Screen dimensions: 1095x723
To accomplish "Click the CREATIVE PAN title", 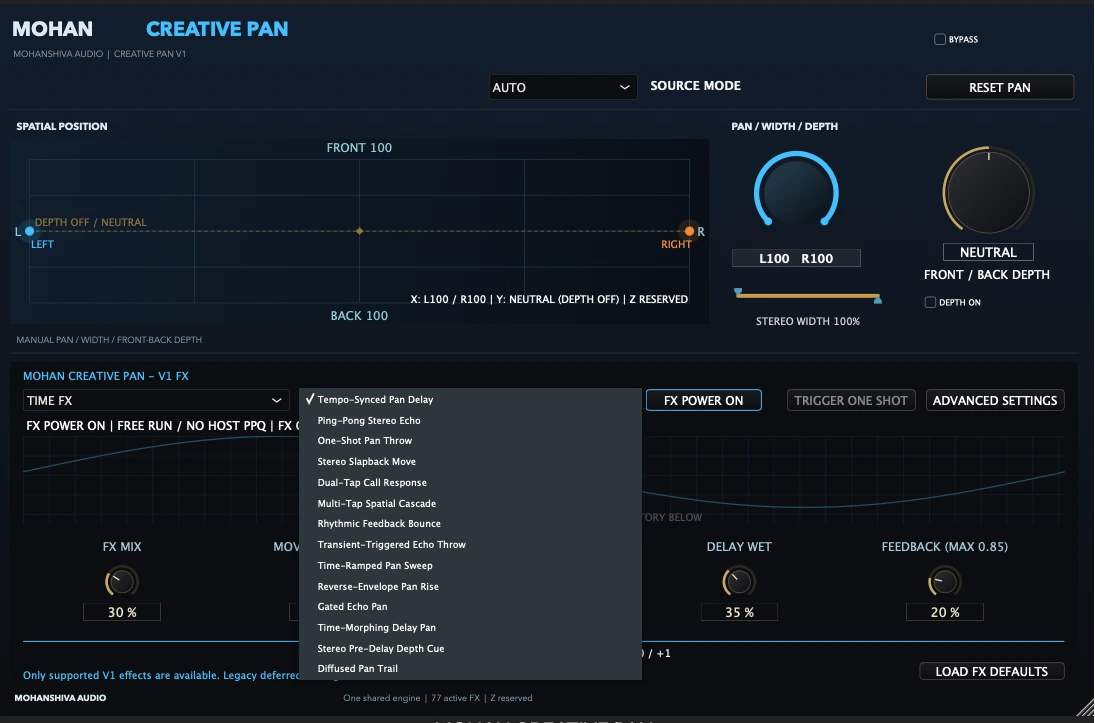I will (x=217, y=29).
